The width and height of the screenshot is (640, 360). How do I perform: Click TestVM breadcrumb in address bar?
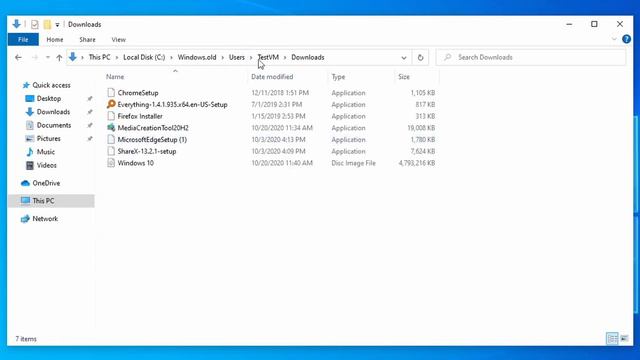tap(268, 58)
